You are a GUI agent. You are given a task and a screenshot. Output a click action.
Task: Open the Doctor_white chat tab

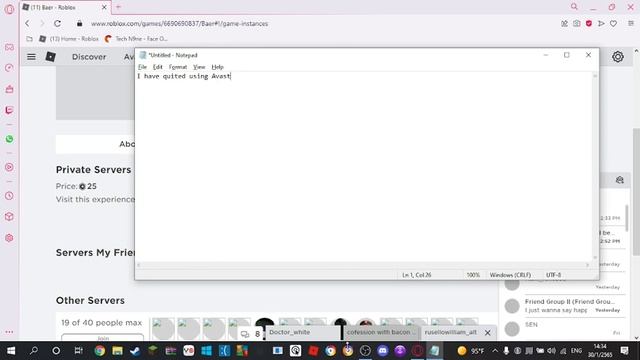[303, 332]
